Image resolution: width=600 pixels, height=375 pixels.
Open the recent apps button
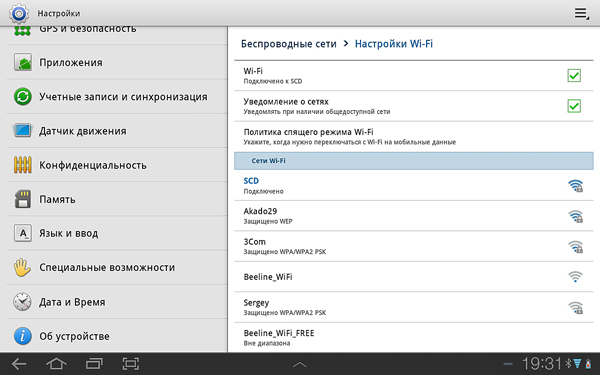pyautogui.click(x=94, y=364)
